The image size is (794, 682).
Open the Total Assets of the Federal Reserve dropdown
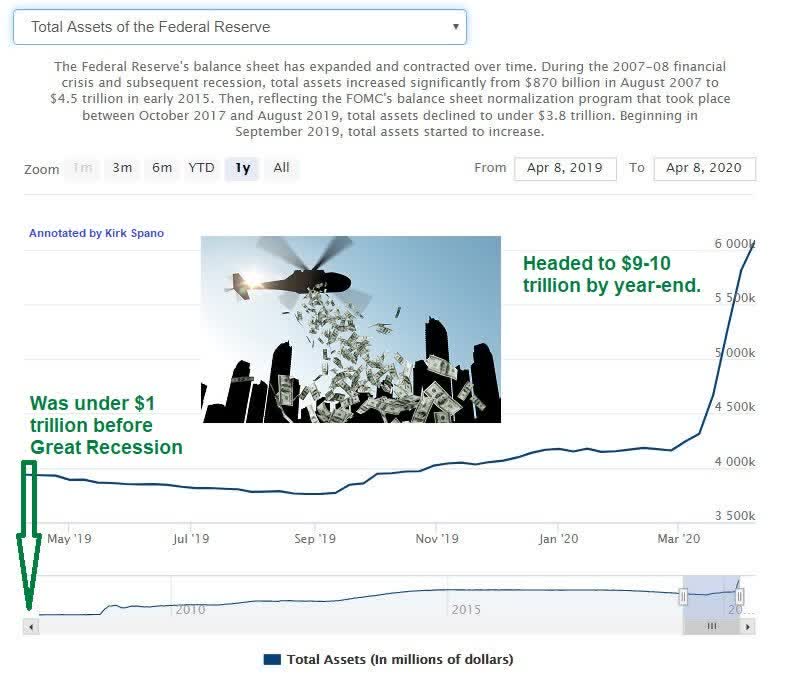(x=240, y=27)
